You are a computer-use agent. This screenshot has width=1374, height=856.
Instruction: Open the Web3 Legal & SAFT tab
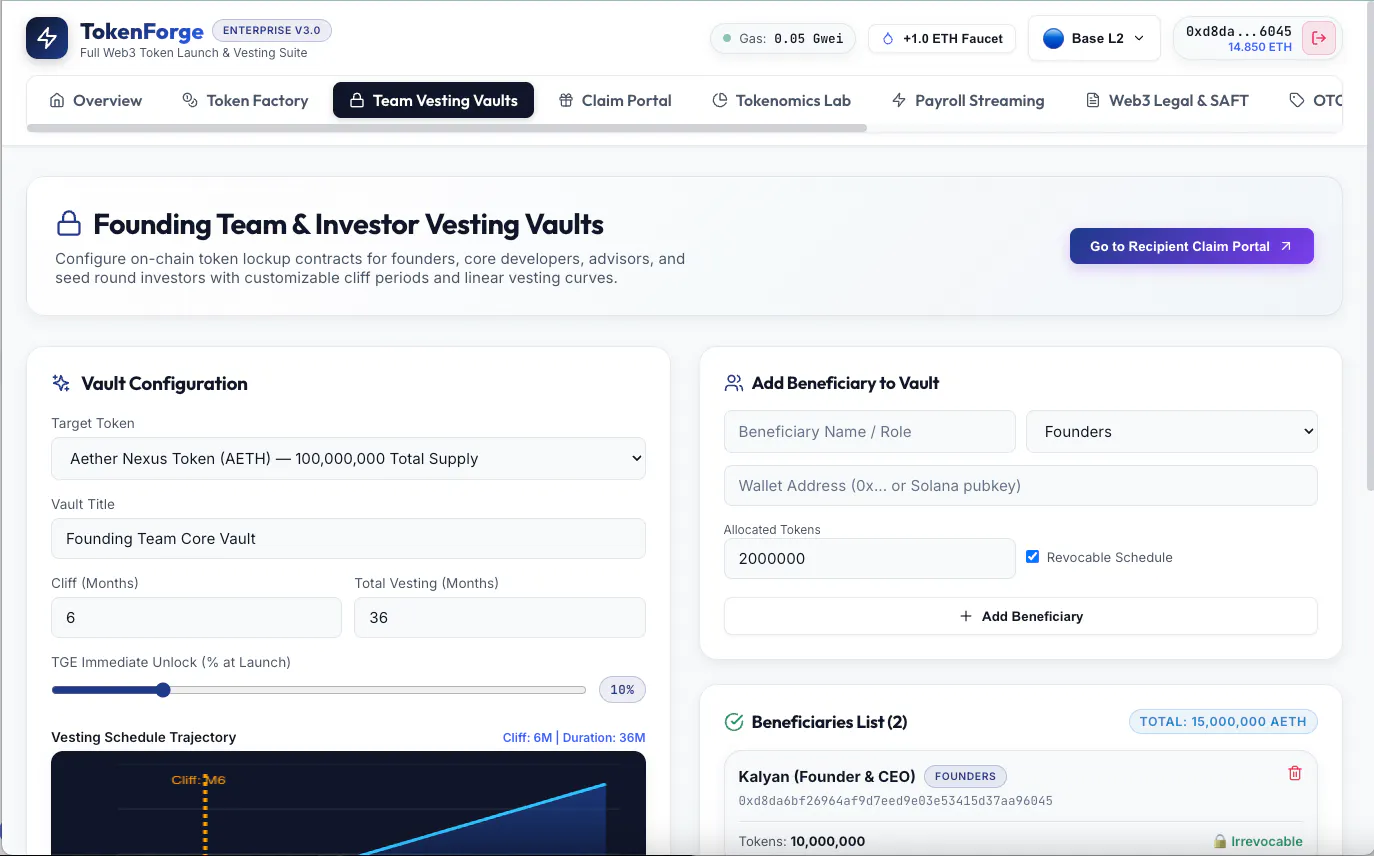[x=1167, y=100]
